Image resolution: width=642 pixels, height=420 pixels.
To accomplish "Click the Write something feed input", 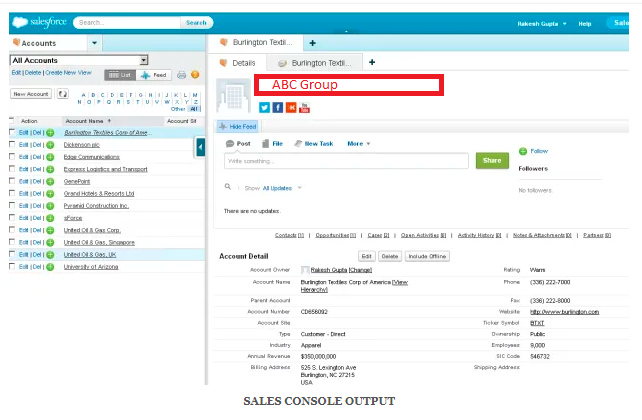I will (346, 161).
